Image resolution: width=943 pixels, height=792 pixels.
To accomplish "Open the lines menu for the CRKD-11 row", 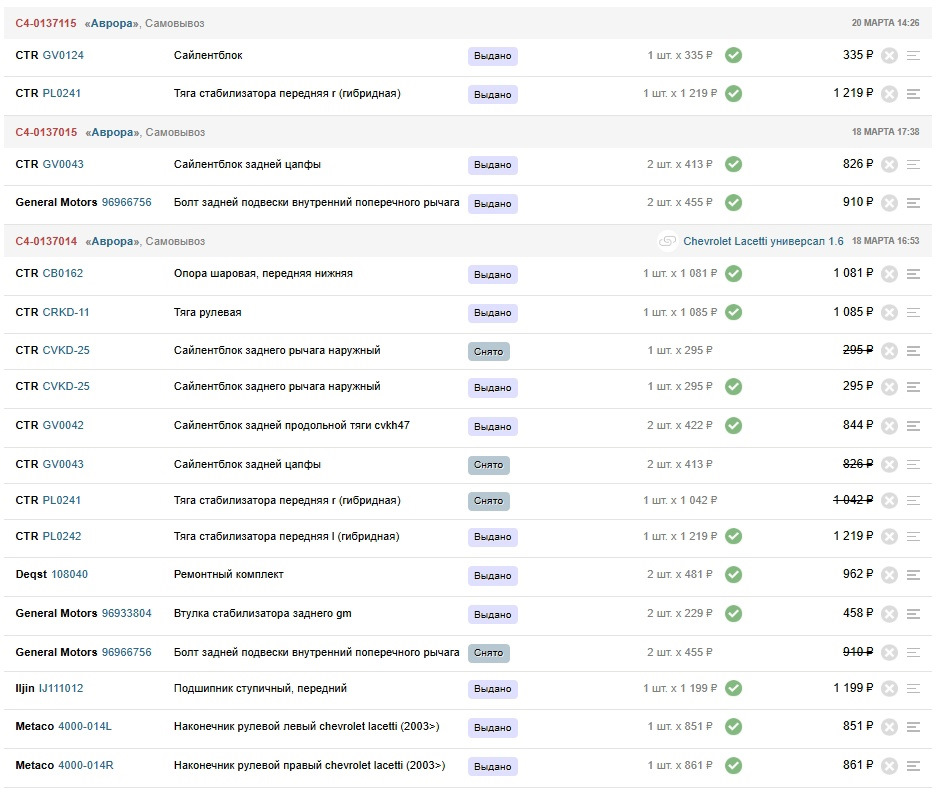I will [913, 312].
